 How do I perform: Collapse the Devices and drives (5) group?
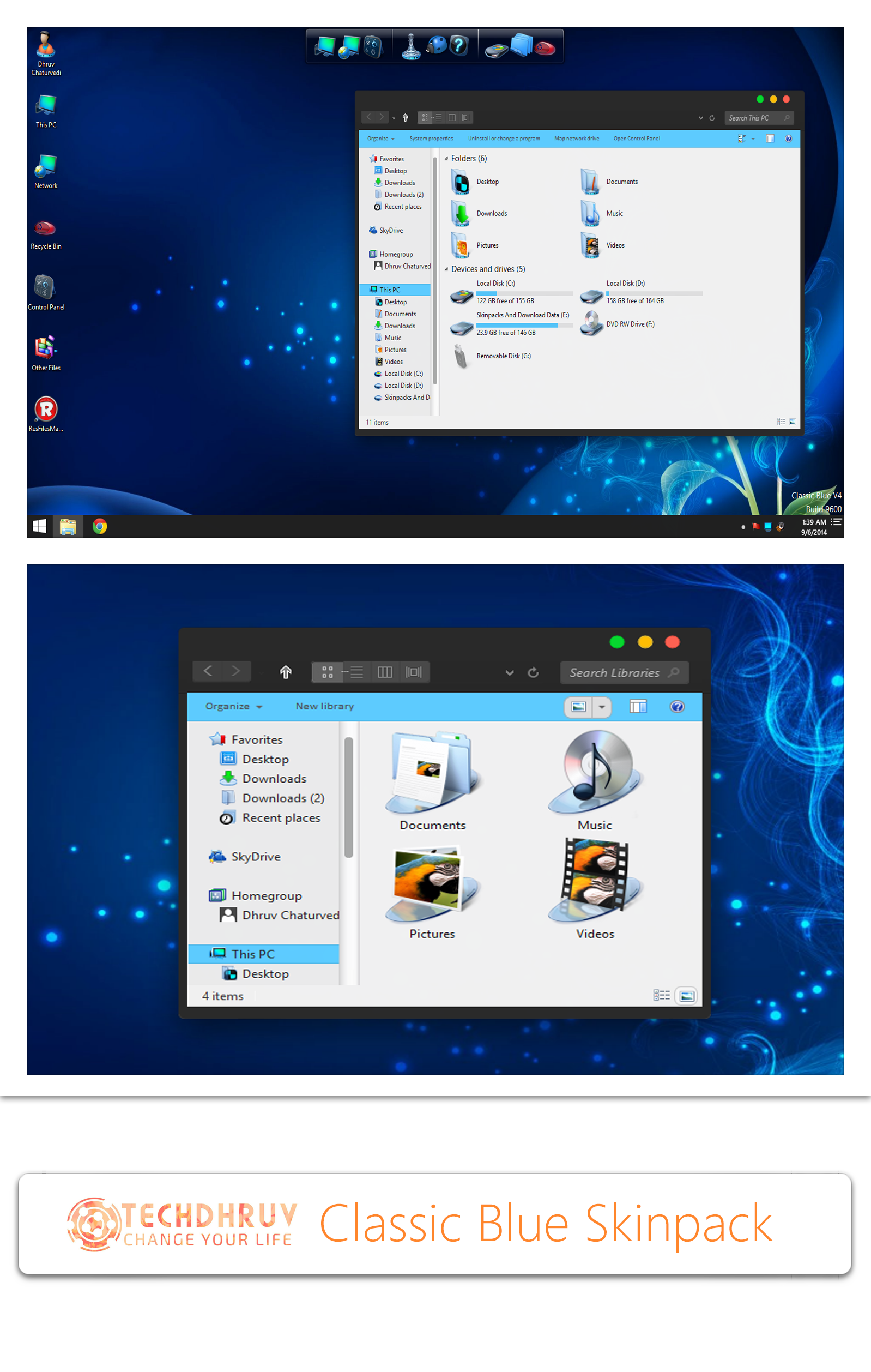point(446,269)
